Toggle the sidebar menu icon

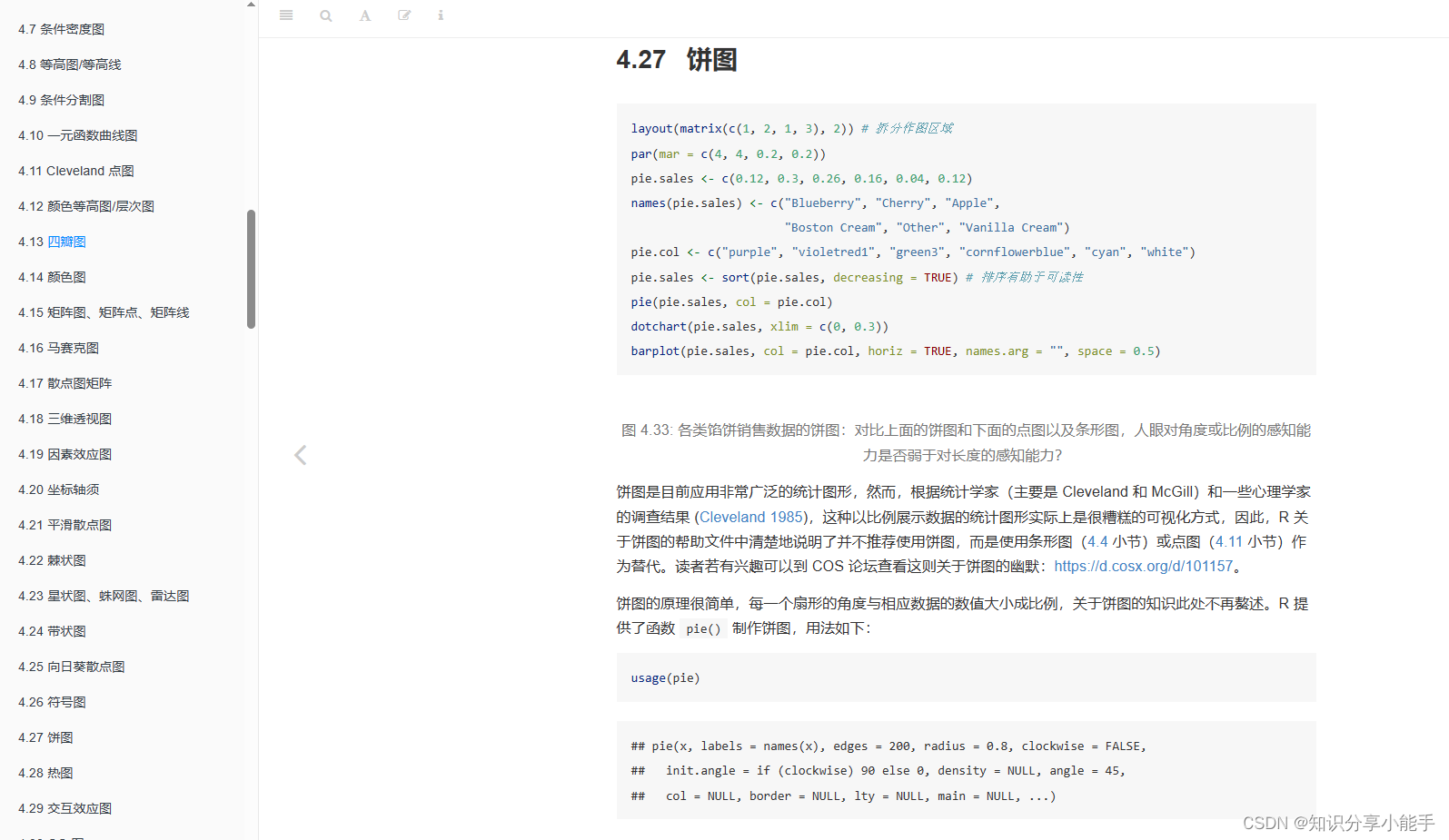[x=286, y=15]
